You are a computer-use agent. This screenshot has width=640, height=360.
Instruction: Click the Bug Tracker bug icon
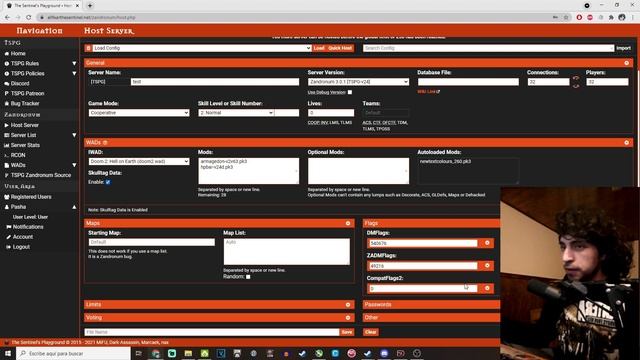pos(7,104)
